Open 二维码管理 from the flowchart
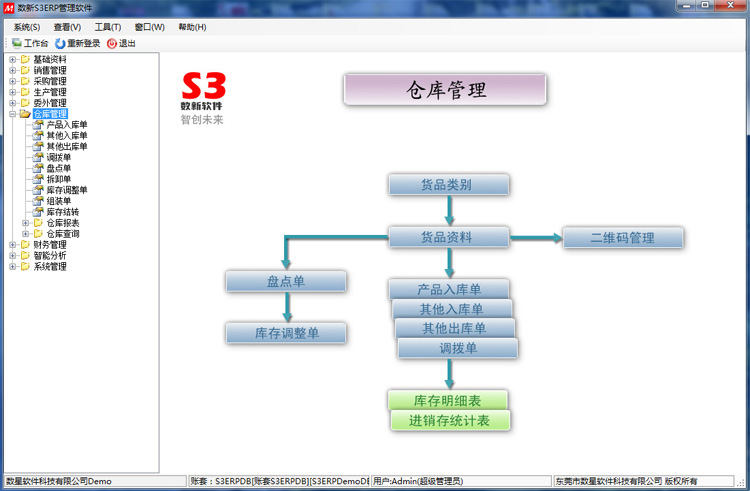The width and height of the screenshot is (750, 491). click(x=623, y=238)
